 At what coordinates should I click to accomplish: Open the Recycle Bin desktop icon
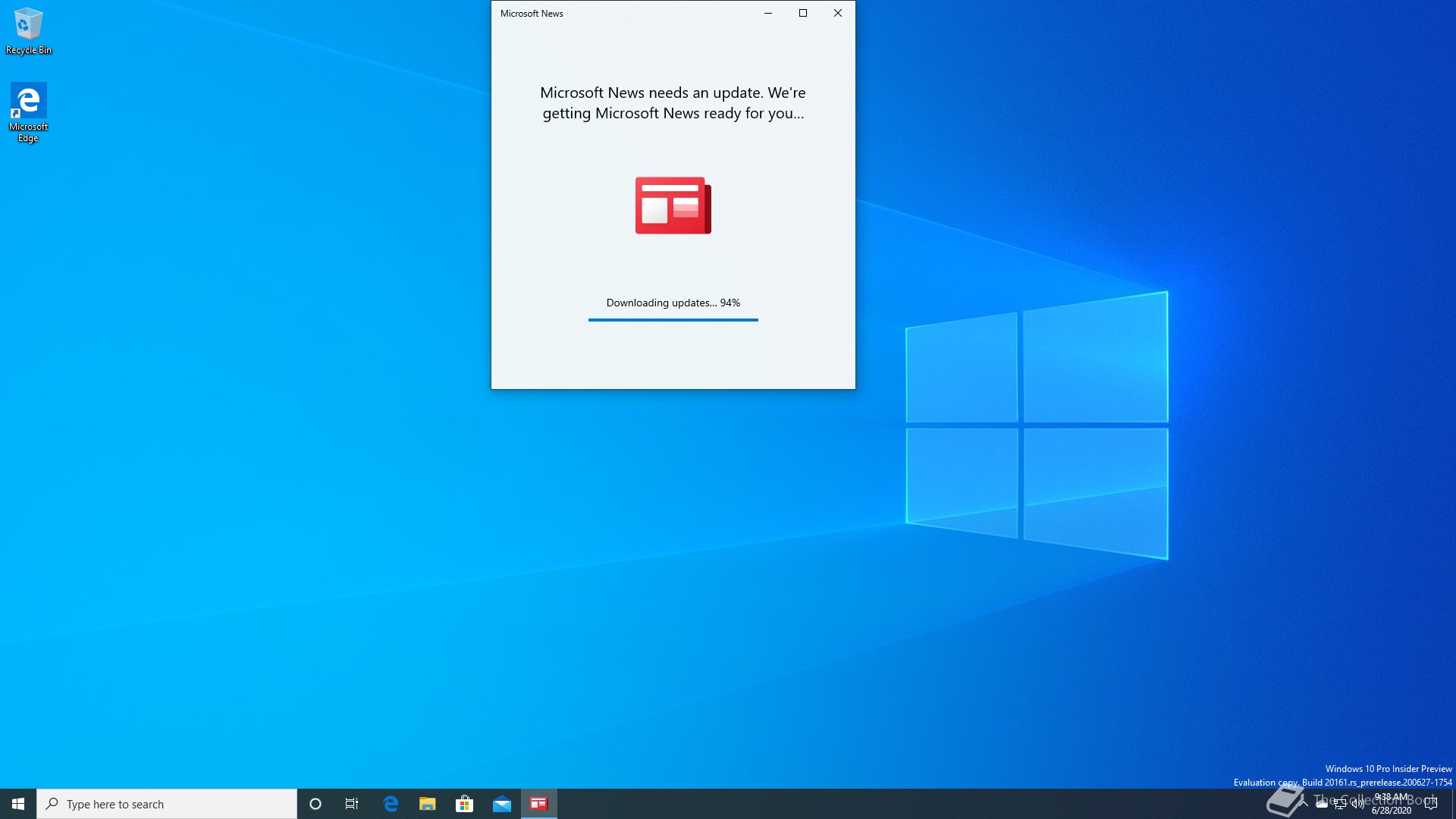(28, 31)
